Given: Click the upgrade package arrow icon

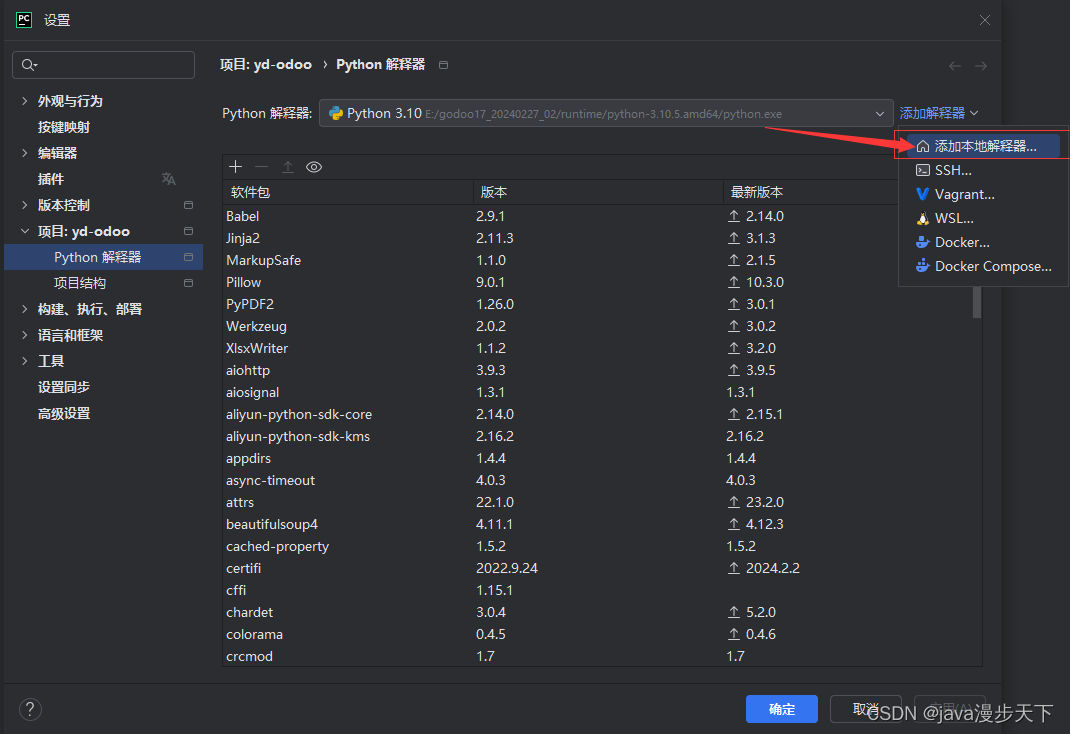Looking at the screenshot, I should coord(287,166).
